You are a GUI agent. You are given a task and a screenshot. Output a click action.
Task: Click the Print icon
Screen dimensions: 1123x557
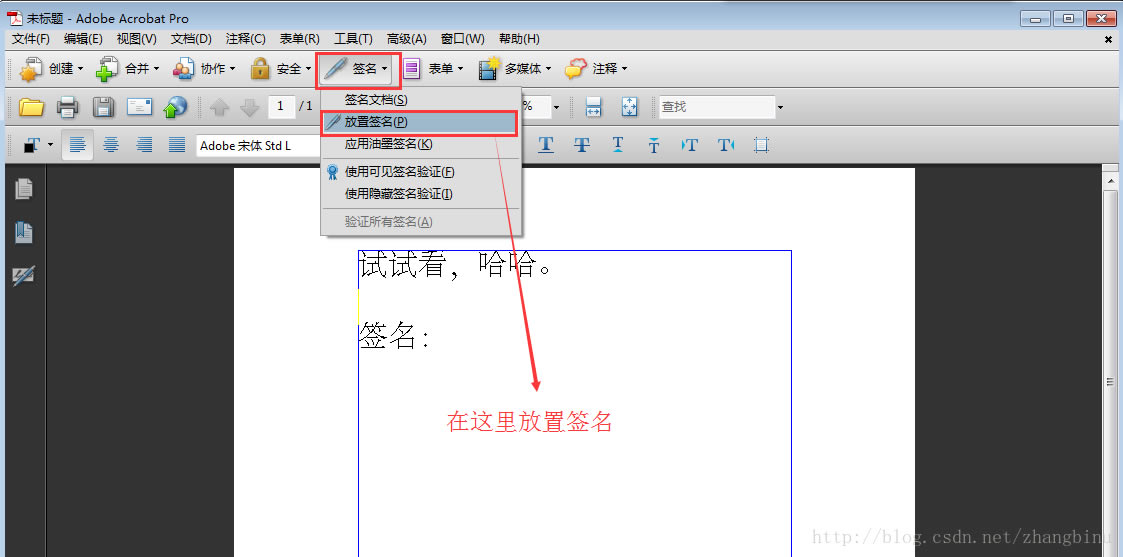point(67,107)
